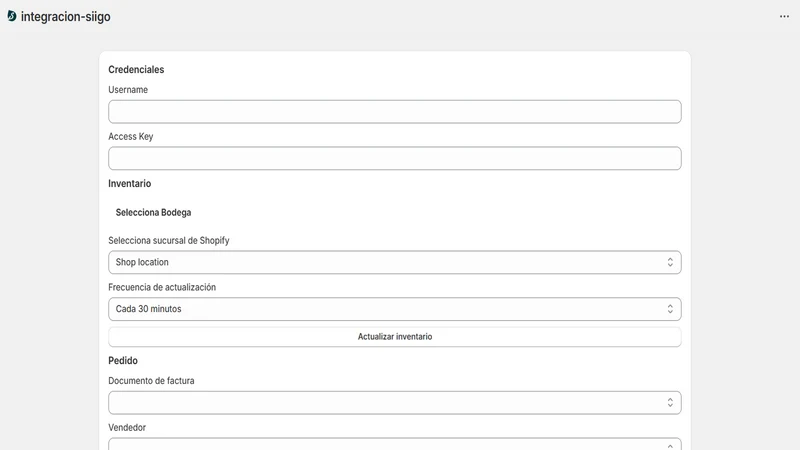Open the three-dot more options menu
The width and height of the screenshot is (800, 450).
(x=784, y=16)
